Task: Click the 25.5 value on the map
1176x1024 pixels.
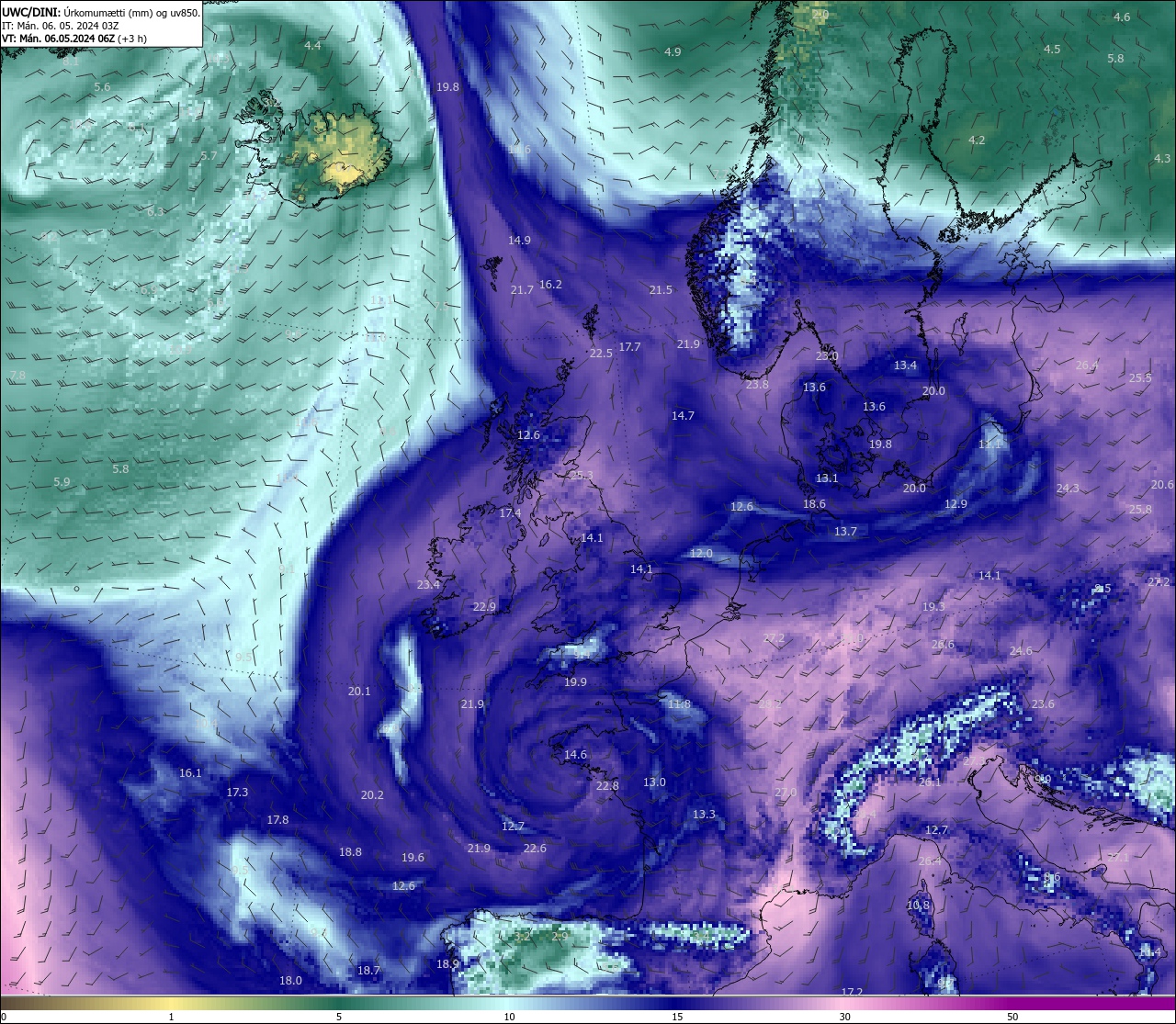Action: click(1140, 377)
